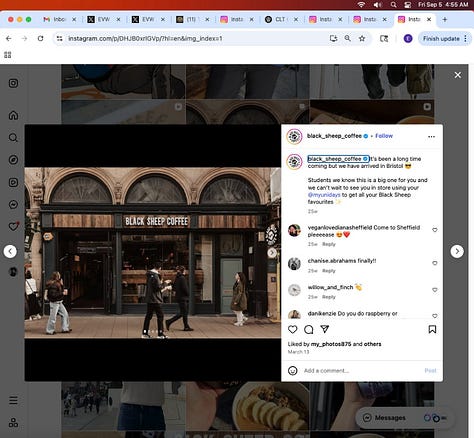474x438 pixels.
Task: Open emoji picker in comment box
Action: [x=293, y=371]
